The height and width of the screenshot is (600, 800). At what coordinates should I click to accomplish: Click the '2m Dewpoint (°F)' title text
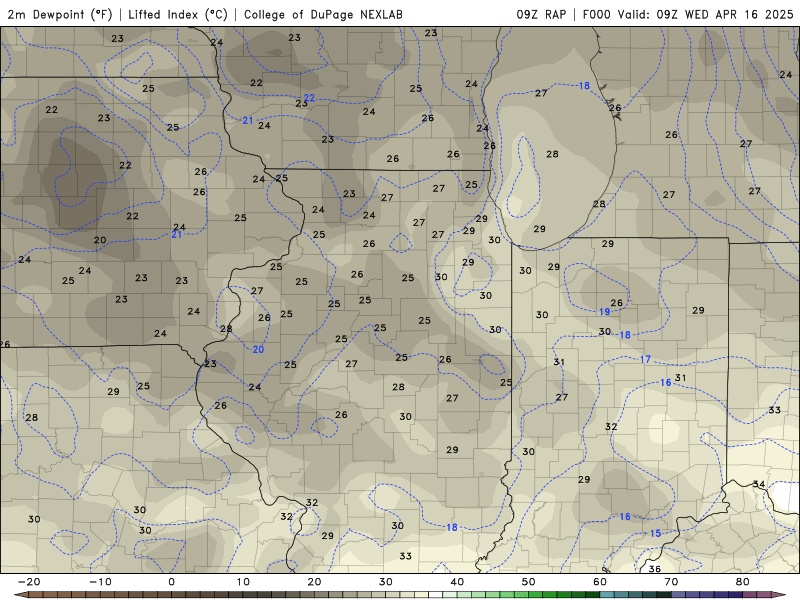click(x=60, y=14)
